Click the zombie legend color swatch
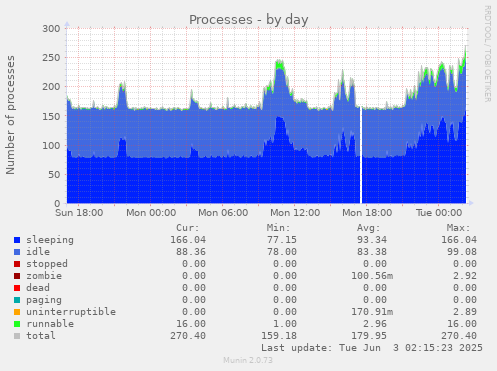The width and height of the screenshot is (497, 371). (x=17, y=276)
